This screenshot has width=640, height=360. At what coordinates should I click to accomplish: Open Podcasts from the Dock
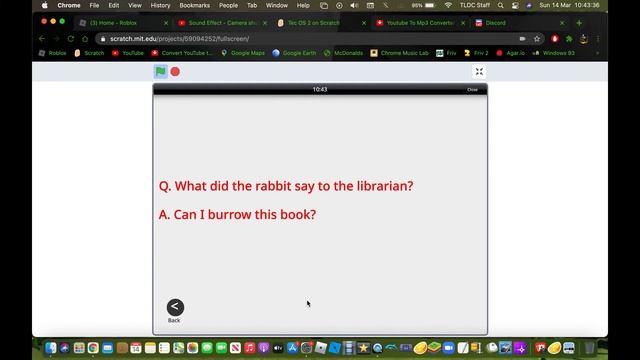coord(264,348)
